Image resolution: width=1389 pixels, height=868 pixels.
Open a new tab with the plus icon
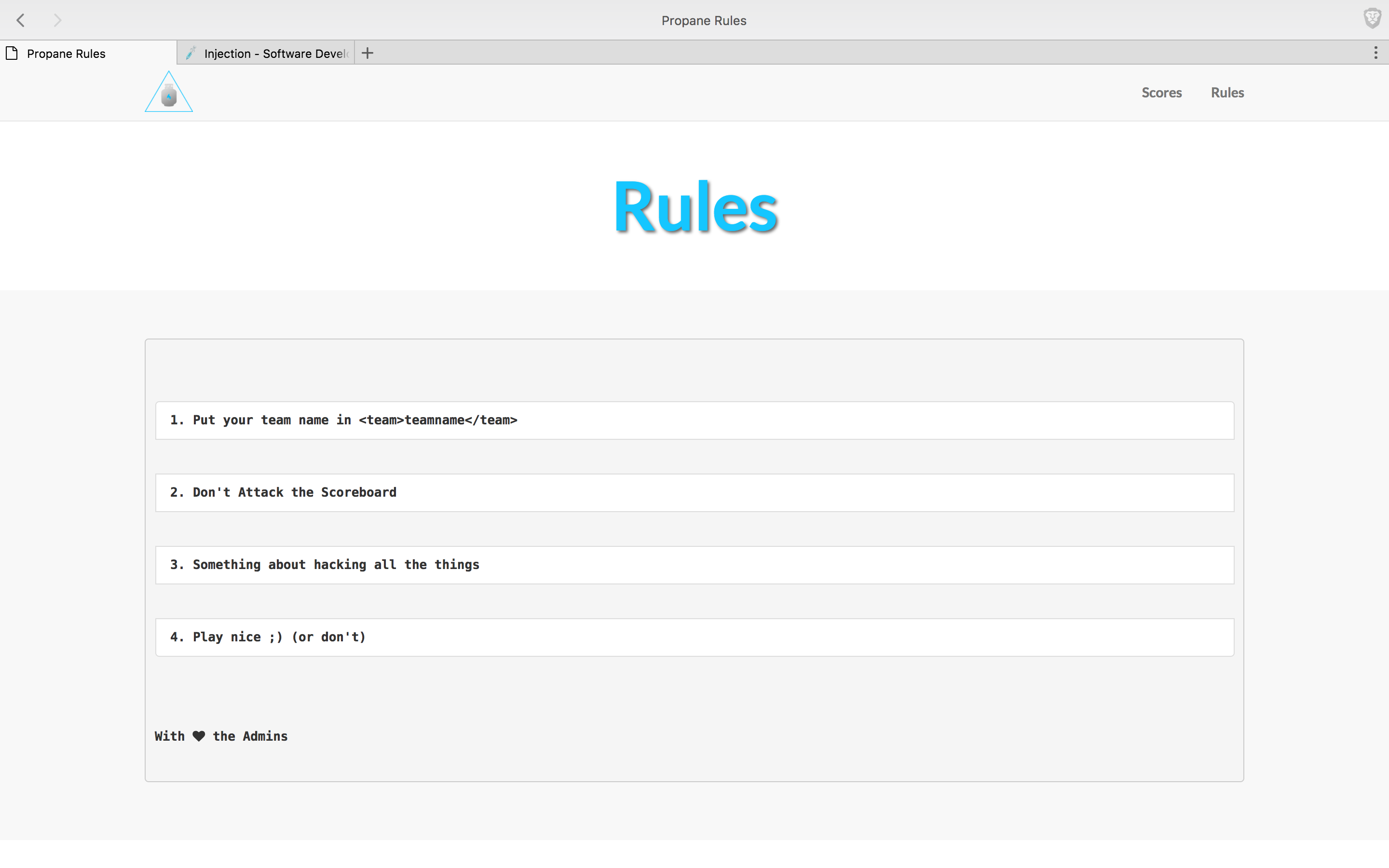tap(368, 54)
